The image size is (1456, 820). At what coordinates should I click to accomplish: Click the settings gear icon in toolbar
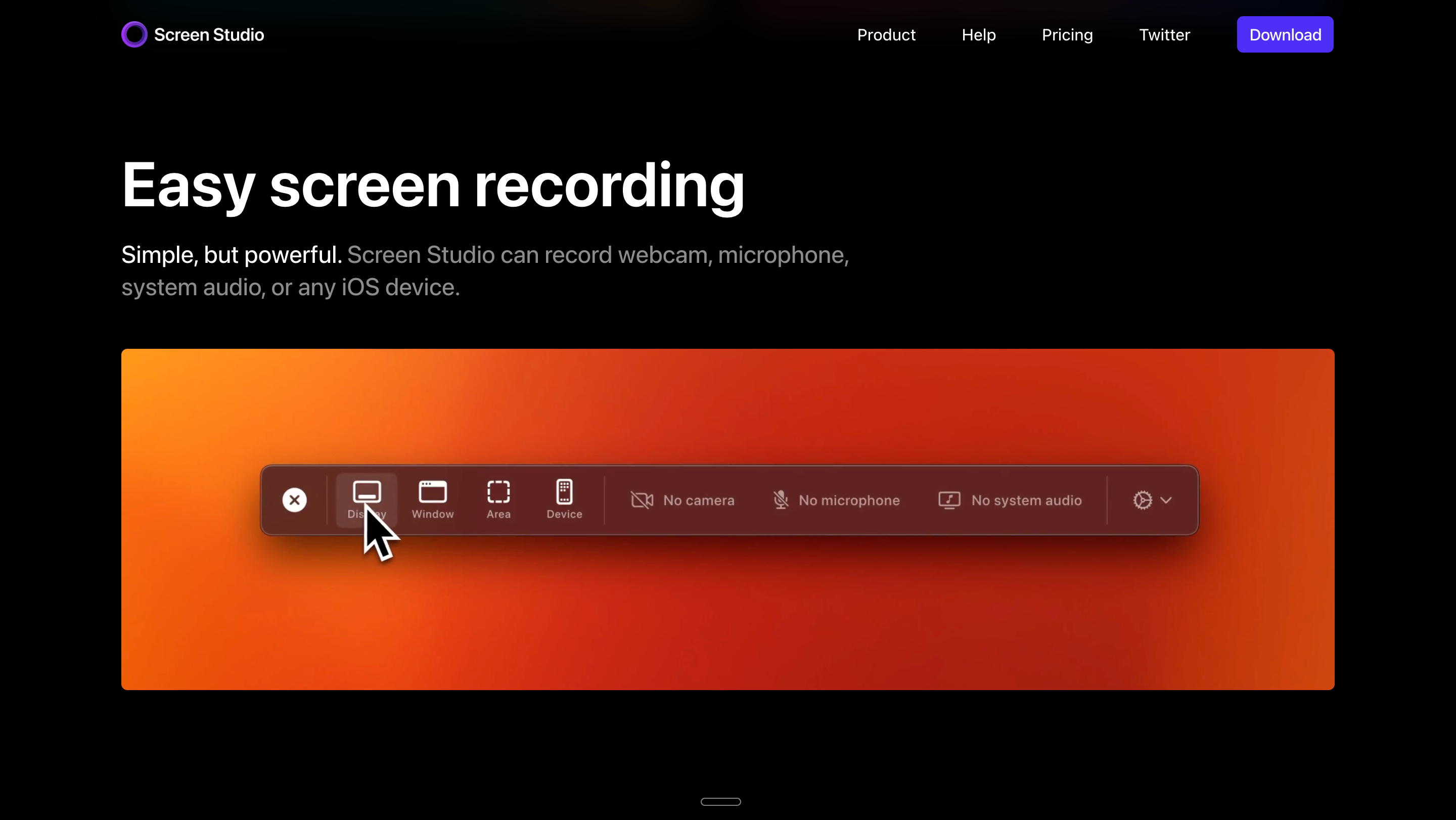(1143, 500)
